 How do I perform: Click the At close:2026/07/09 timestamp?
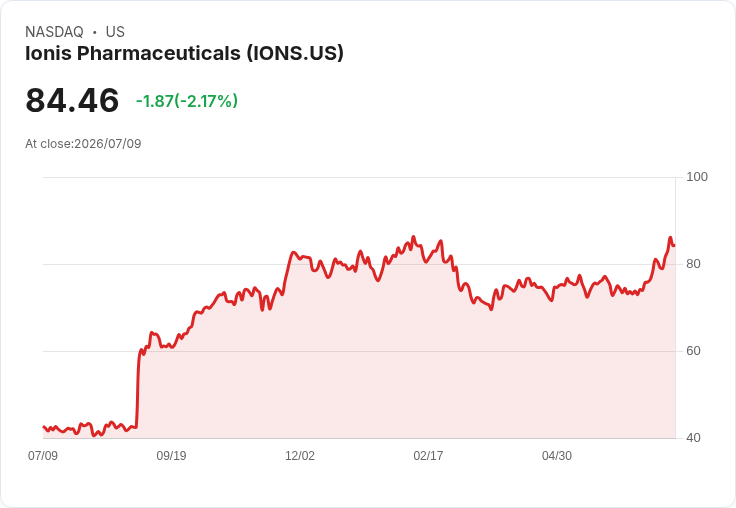point(83,144)
